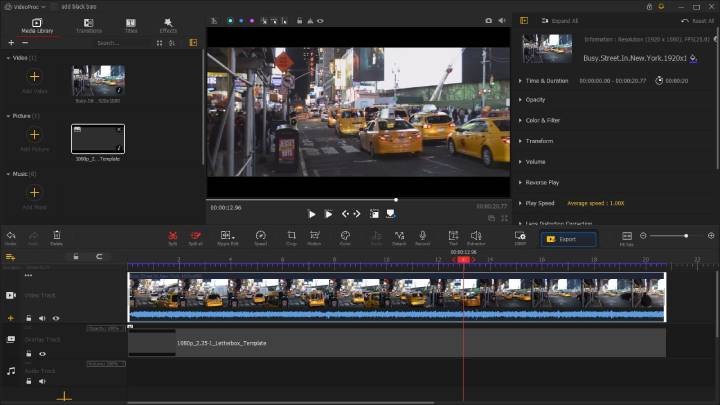
Task: Click the Motion tool icon
Action: pyautogui.click(x=315, y=236)
